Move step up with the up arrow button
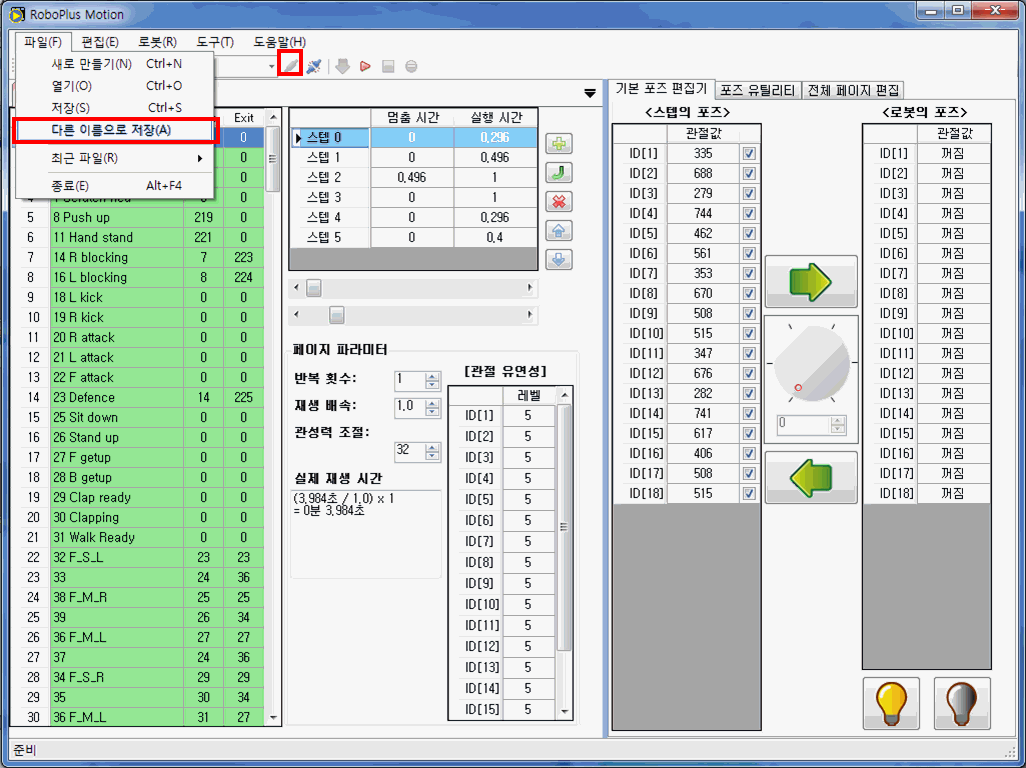The width and height of the screenshot is (1026, 768). pos(559,231)
